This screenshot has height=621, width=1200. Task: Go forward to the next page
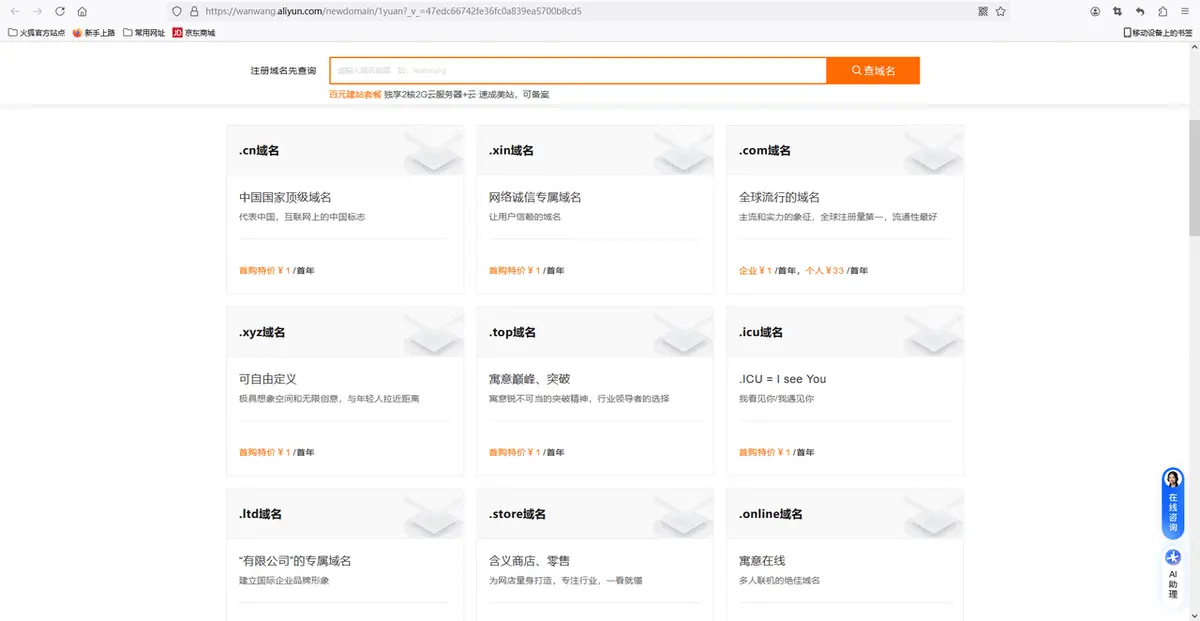pos(37,11)
